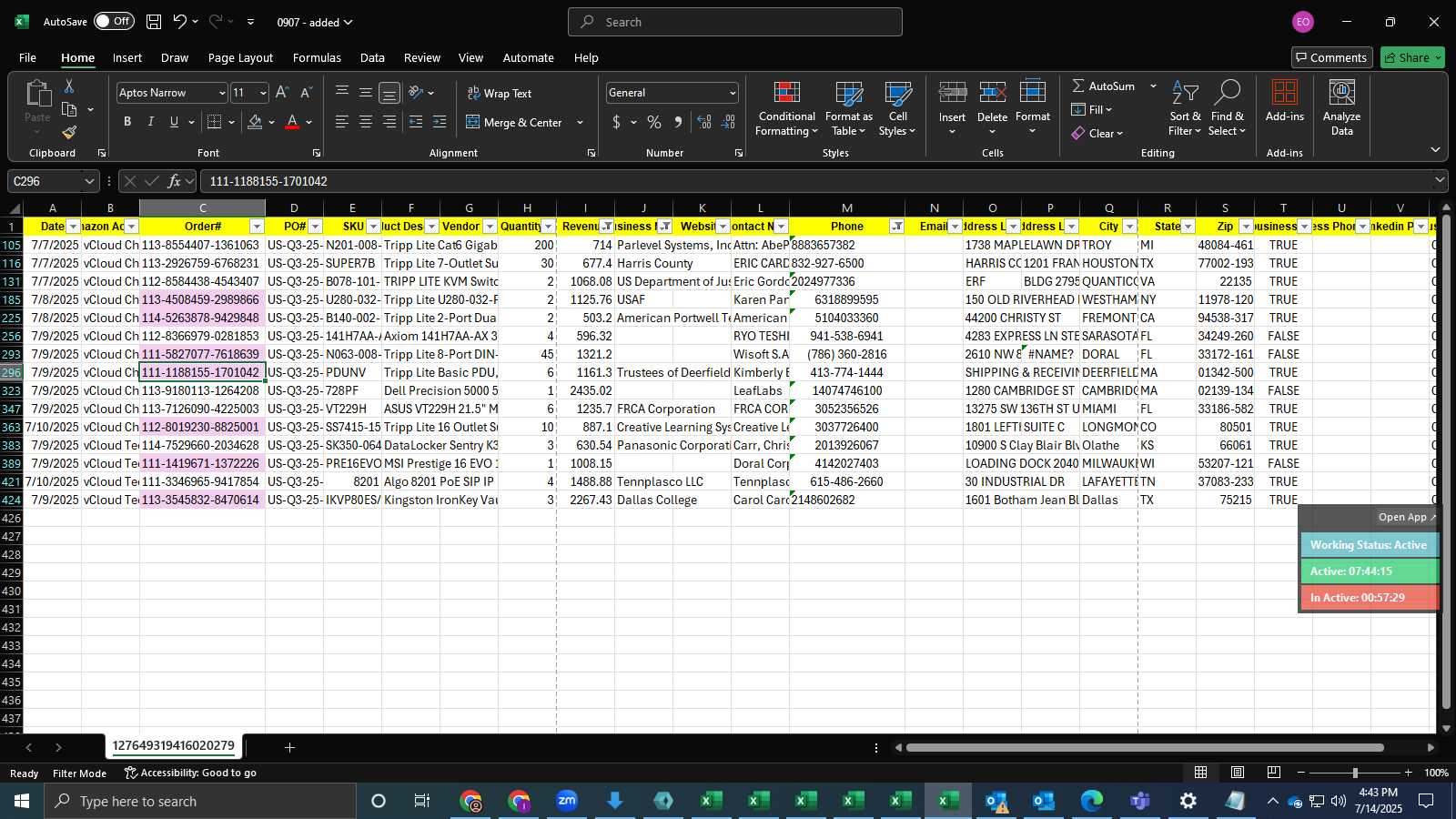This screenshot has height=819, width=1456.
Task: Apply Accounting dollar number format
Action: click(616, 122)
